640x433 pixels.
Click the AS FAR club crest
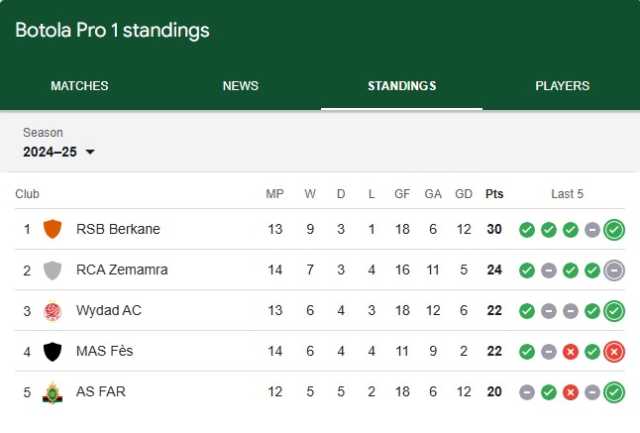[53, 393]
